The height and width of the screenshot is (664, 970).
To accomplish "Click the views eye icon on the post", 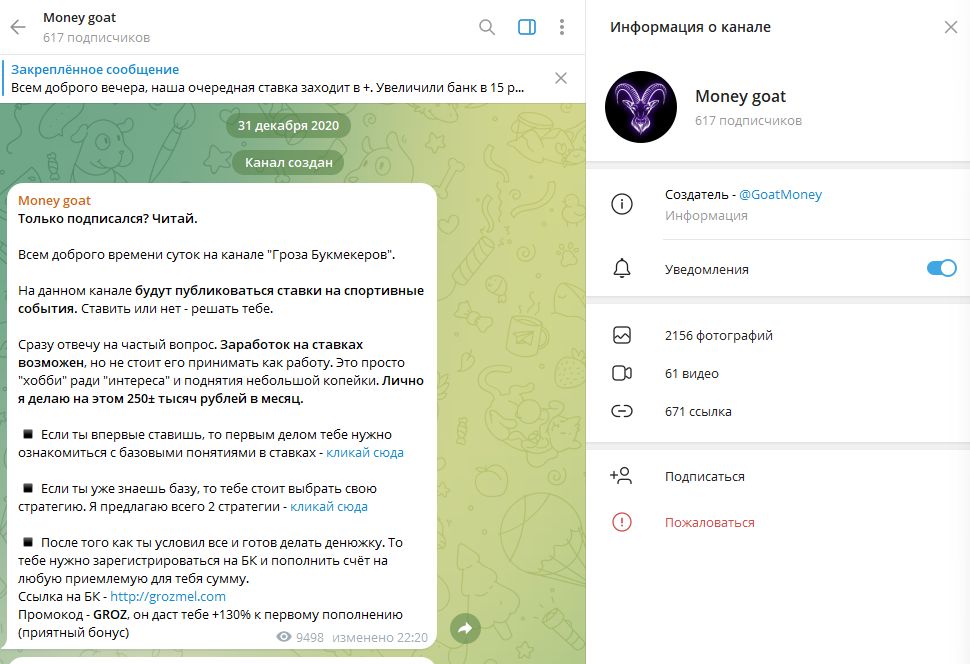I will click(284, 637).
